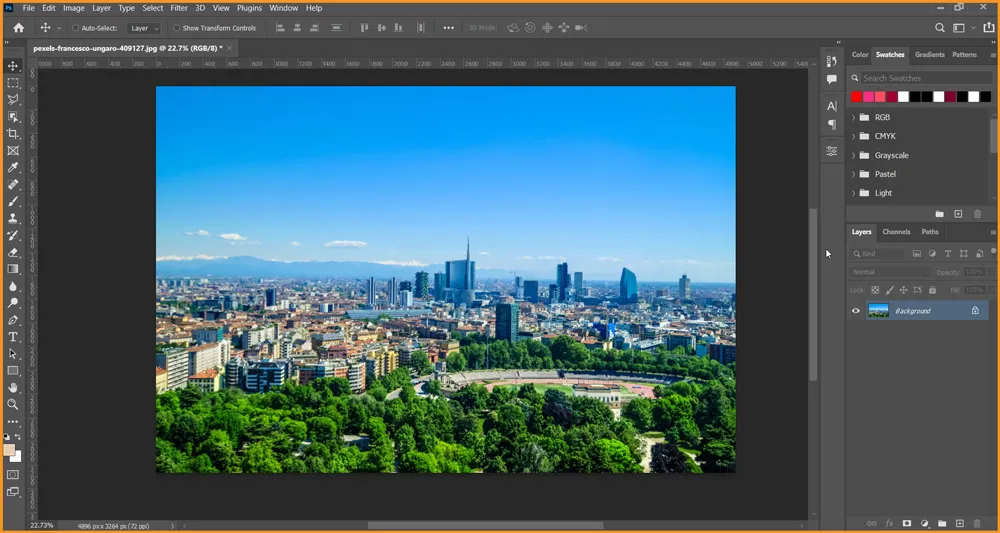Toggle lock transparent pixels in Layers panel
Screen dimensions: 1000x533
tap(875, 290)
